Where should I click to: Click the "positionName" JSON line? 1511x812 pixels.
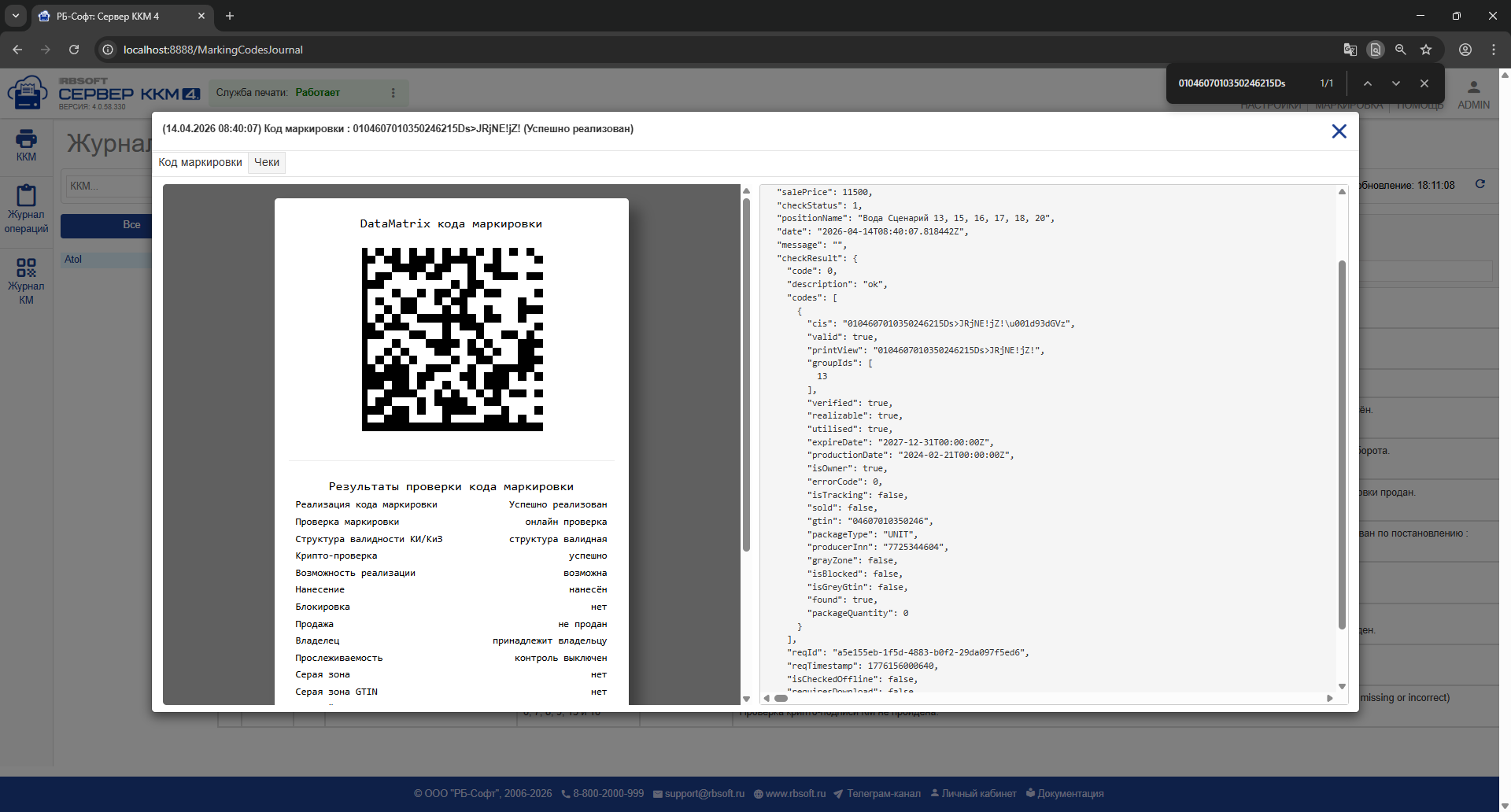(x=915, y=218)
